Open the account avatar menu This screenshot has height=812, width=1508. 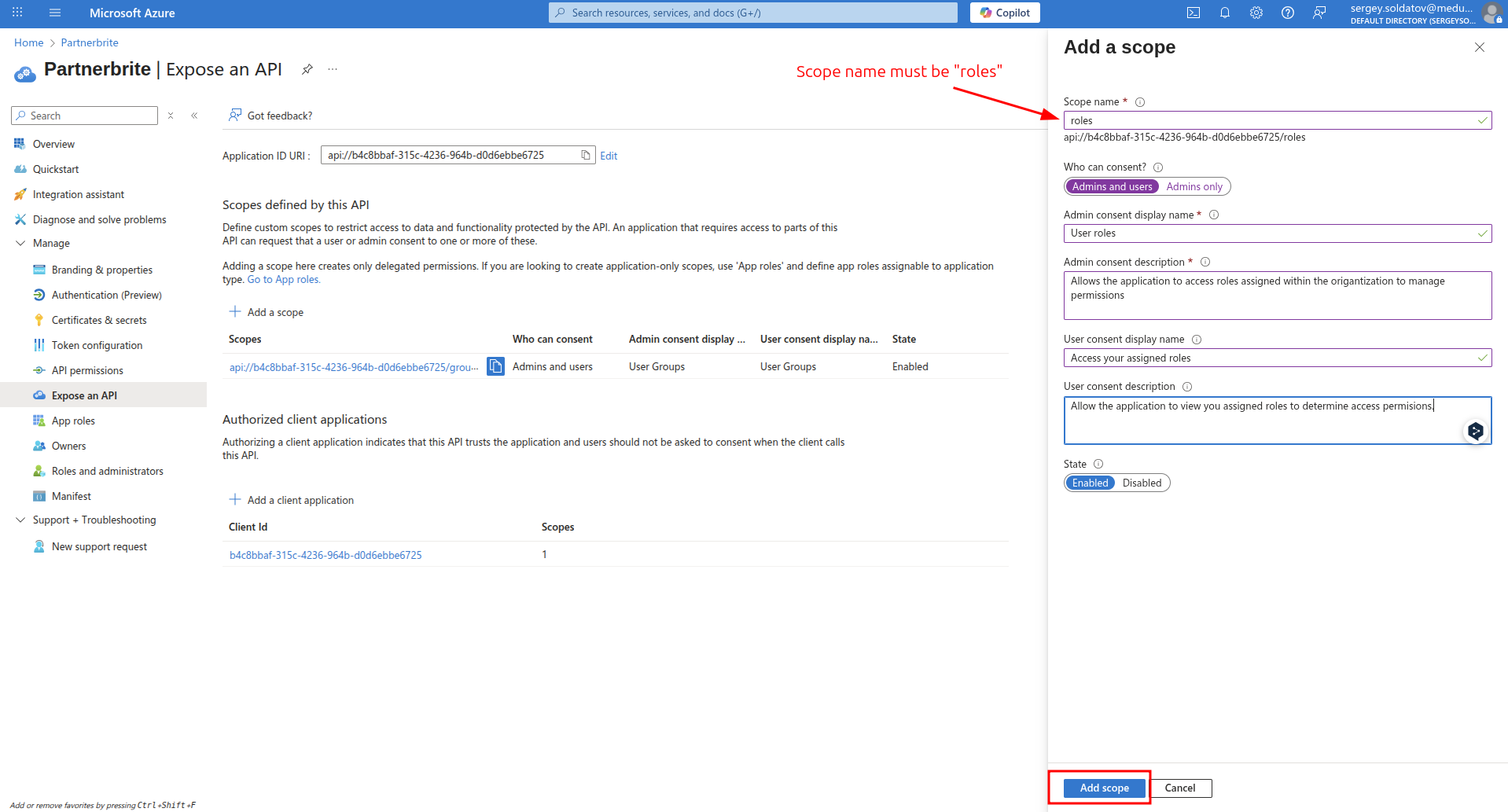pos(1491,13)
